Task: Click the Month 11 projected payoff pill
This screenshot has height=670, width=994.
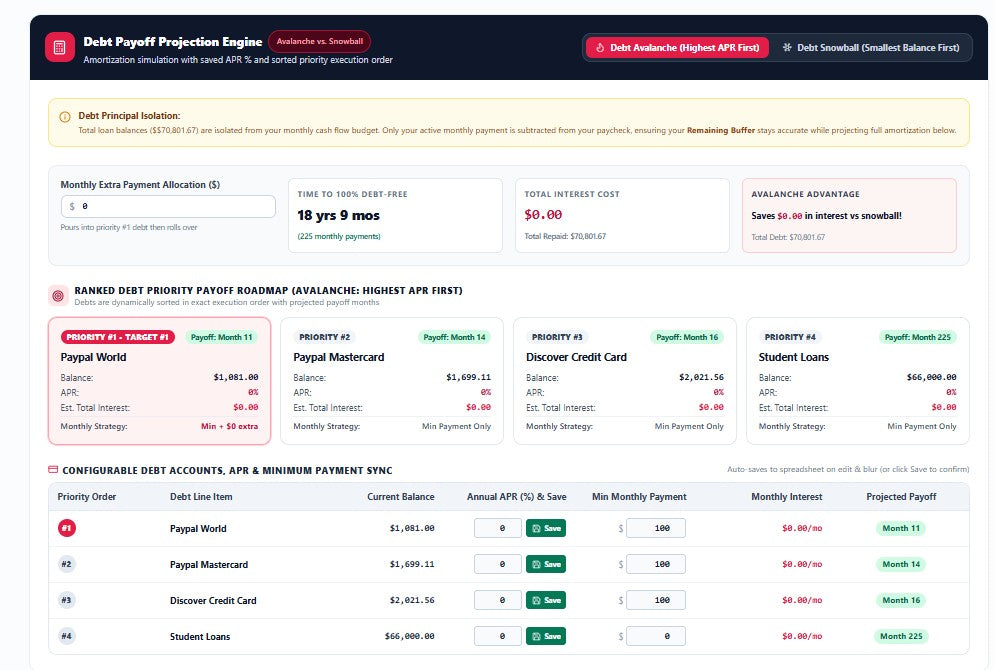Action: [x=901, y=528]
